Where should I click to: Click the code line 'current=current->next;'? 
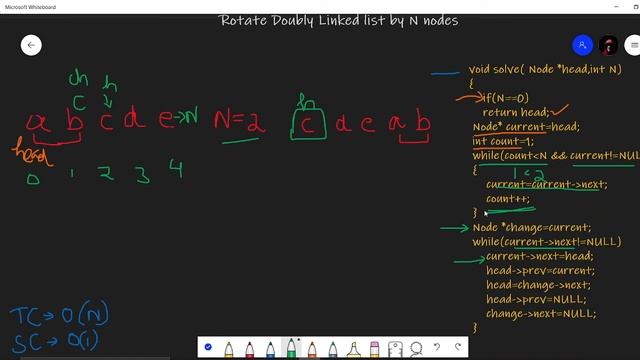tap(547, 184)
